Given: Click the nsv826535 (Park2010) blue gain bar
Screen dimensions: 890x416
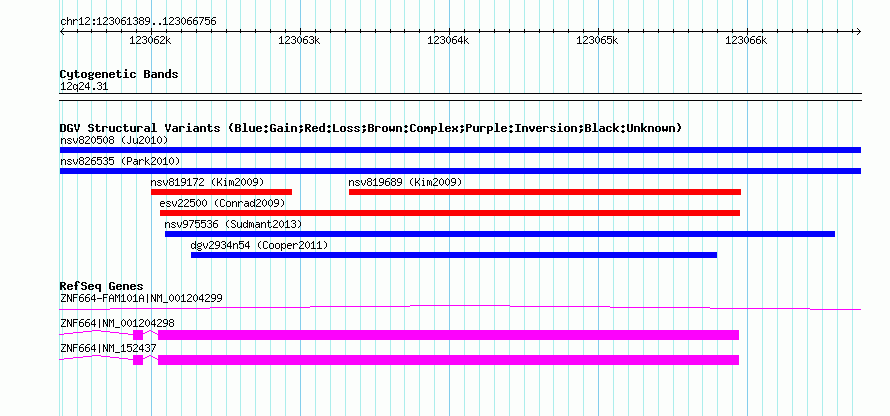Looking at the screenshot, I should tap(460, 171).
